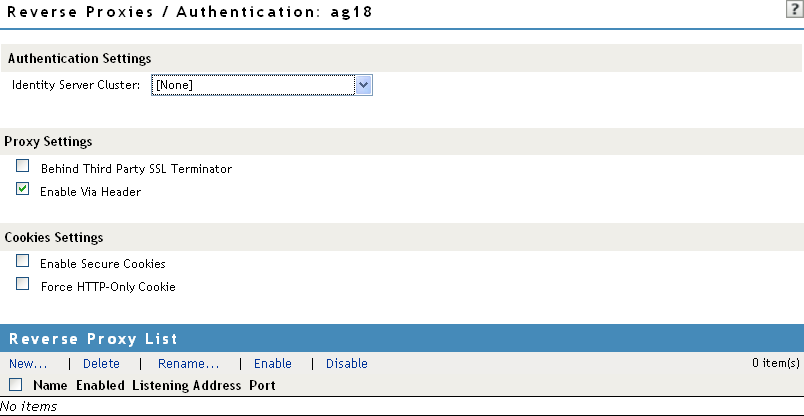Check Behind Third Party SSL Terminator
This screenshot has width=804, height=416.
pyautogui.click(x=23, y=167)
